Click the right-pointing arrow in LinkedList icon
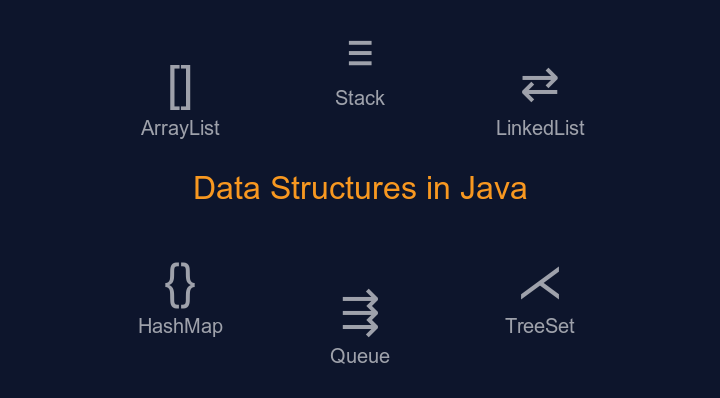720x398 pixels. 540,77
